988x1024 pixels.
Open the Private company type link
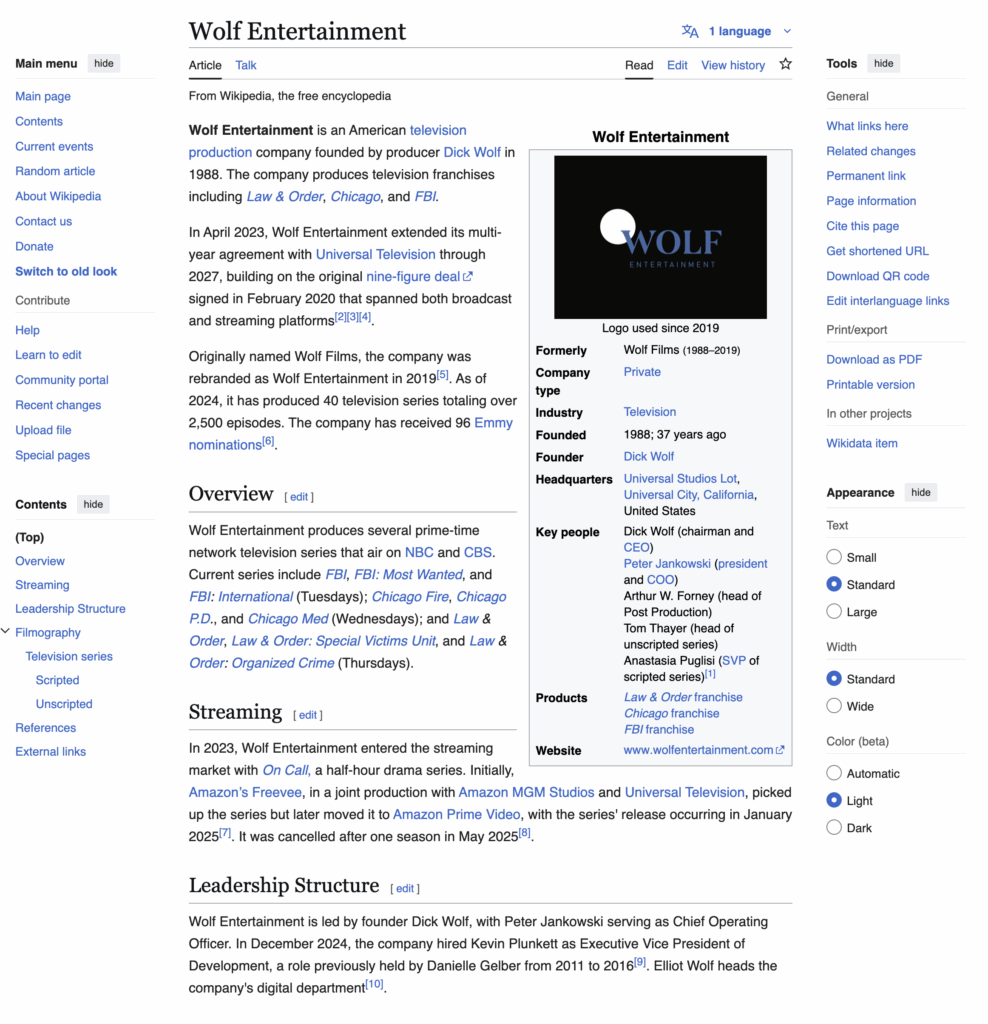pyautogui.click(x=642, y=372)
